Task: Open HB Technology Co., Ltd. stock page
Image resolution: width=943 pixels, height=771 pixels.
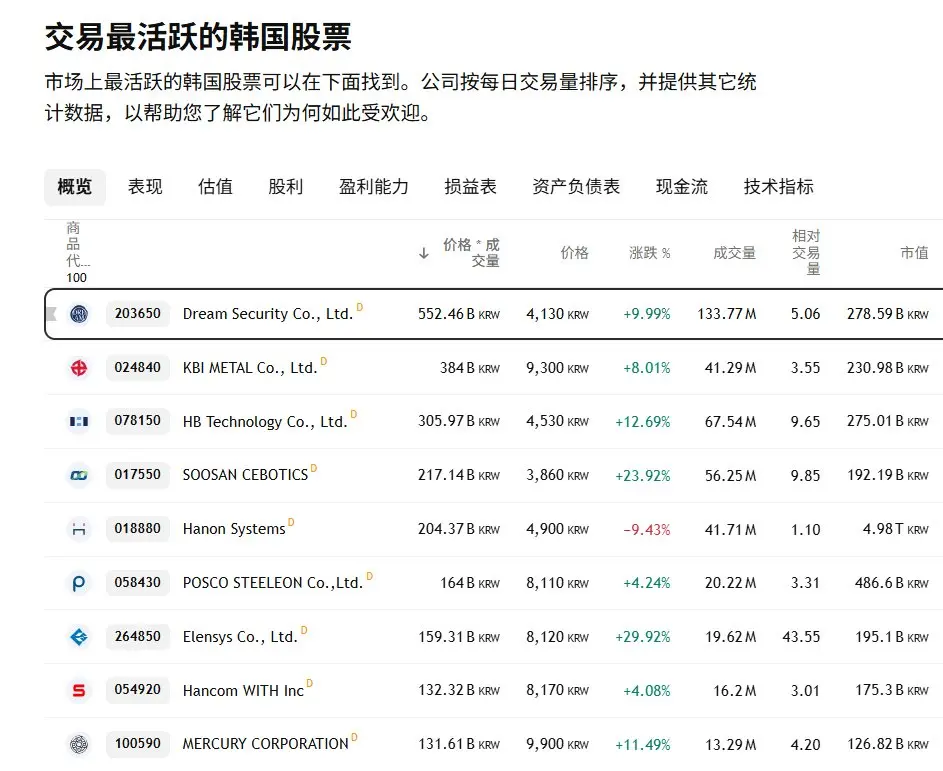Action: 265,422
